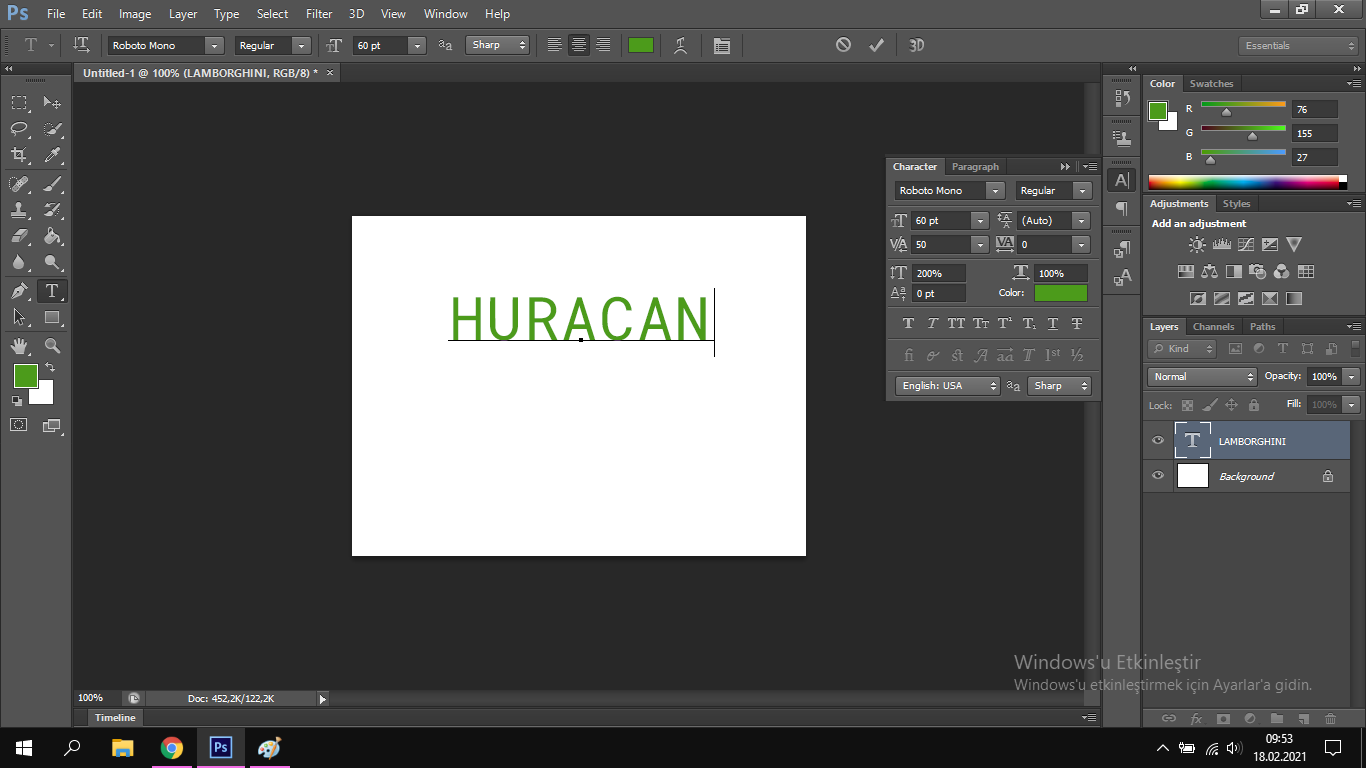
Task: Open font style Regular dropdown in options bar
Action: (301, 45)
